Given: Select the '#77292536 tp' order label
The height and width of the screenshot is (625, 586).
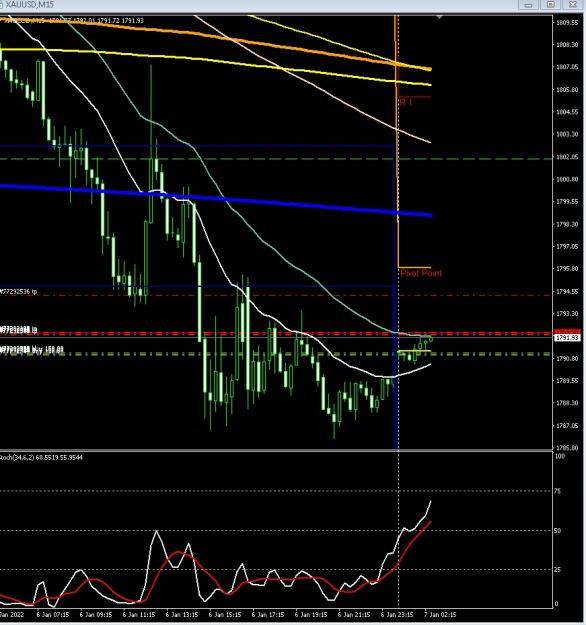Looking at the screenshot, I should 18,292.
